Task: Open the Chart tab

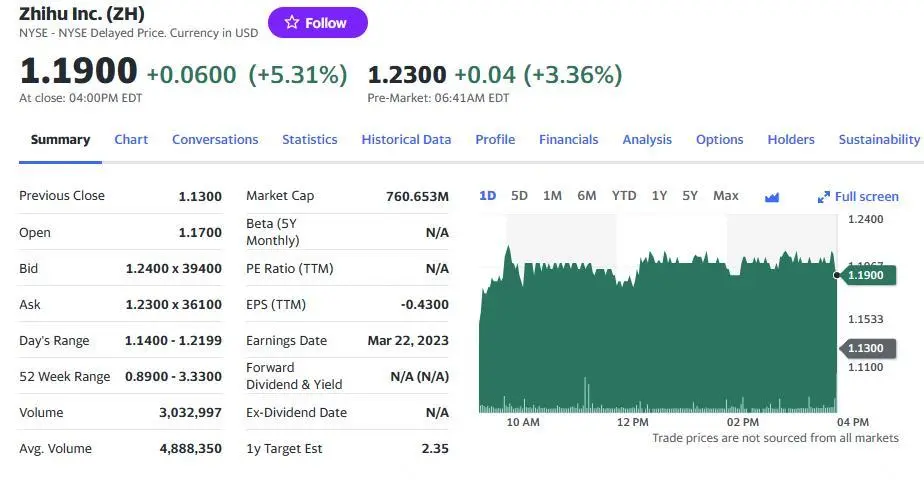Action: 131,140
